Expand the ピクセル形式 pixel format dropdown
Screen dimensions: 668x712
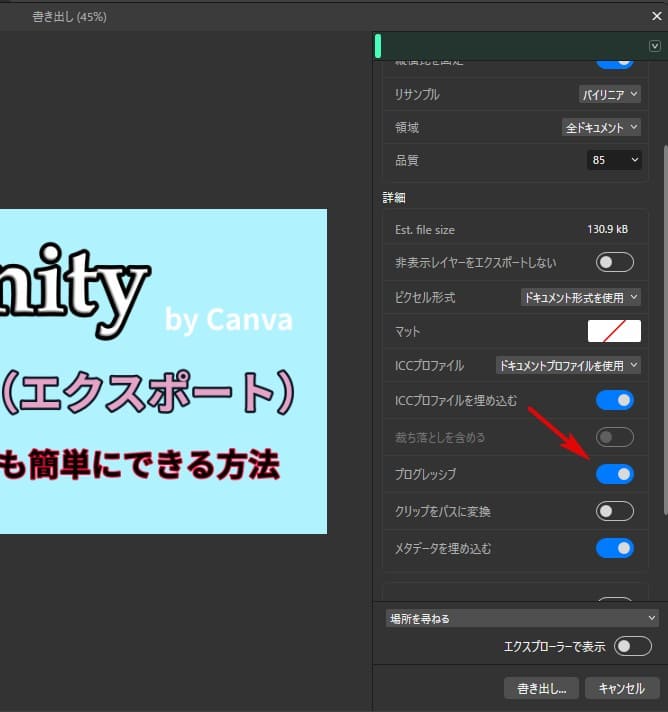click(x=581, y=297)
